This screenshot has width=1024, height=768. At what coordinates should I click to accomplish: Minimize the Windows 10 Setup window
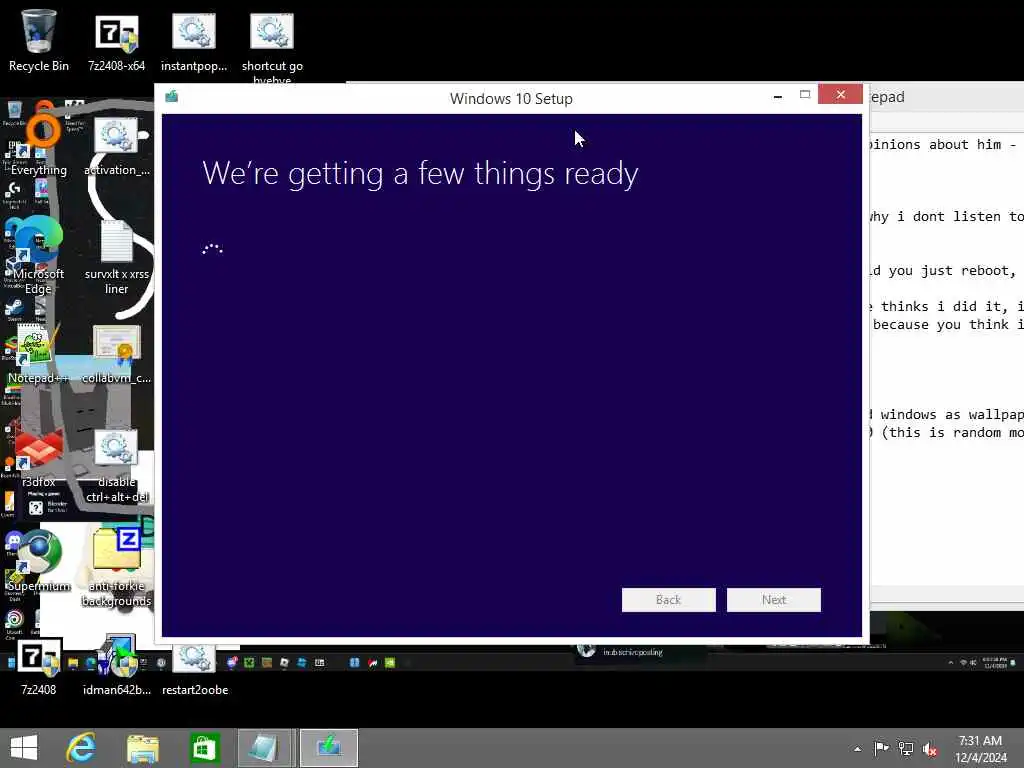pyautogui.click(x=778, y=96)
